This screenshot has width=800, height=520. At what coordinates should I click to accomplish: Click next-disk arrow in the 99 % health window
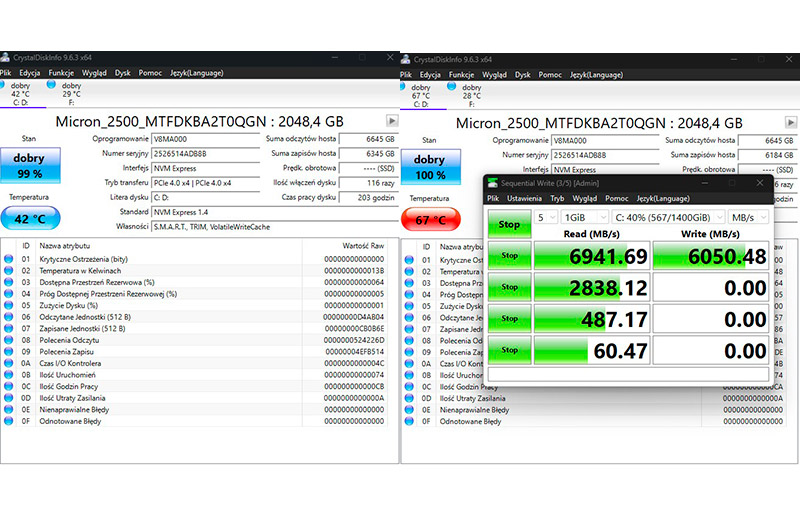(x=392, y=121)
